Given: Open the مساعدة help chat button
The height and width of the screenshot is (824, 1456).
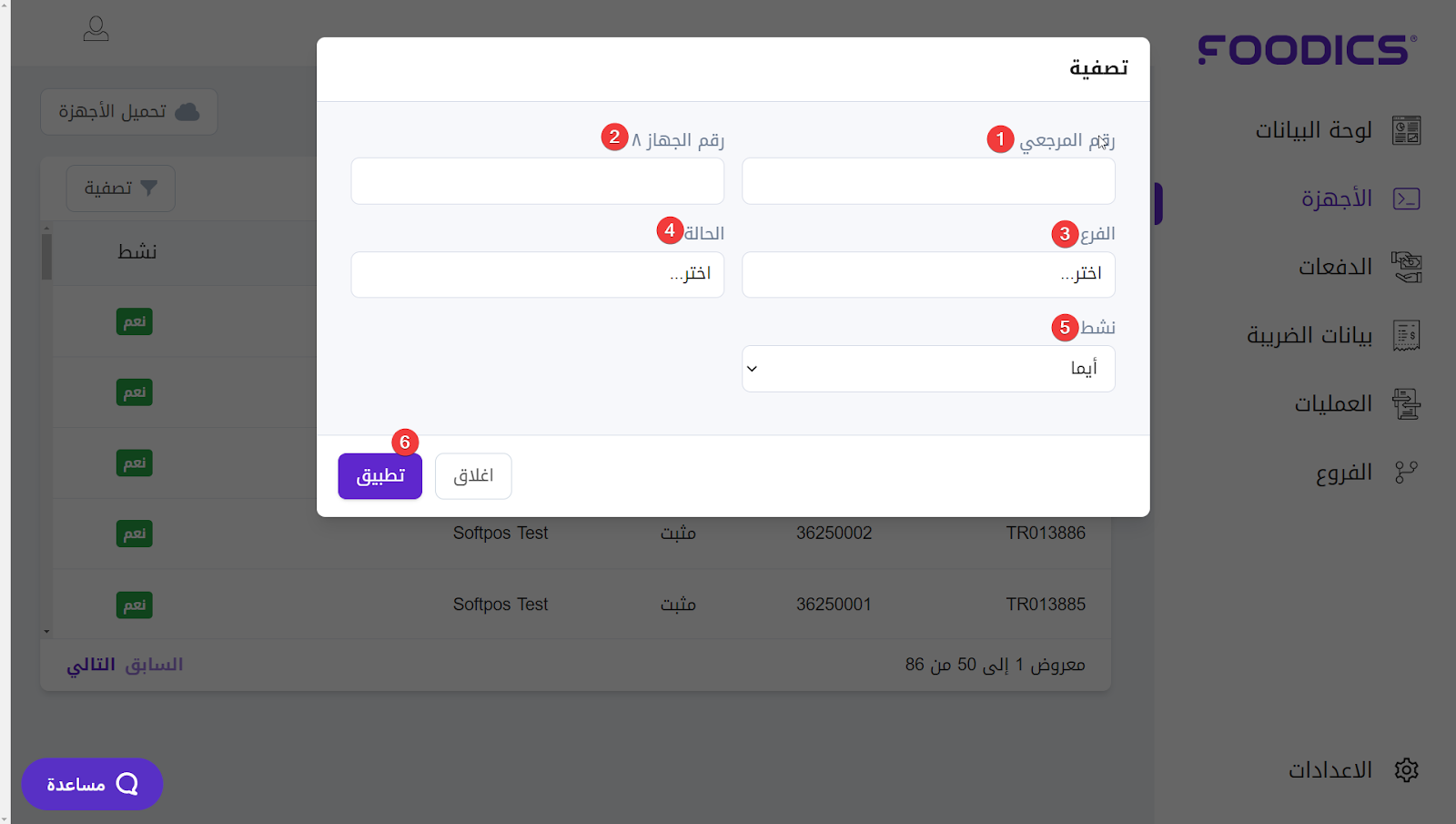Looking at the screenshot, I should [x=92, y=784].
